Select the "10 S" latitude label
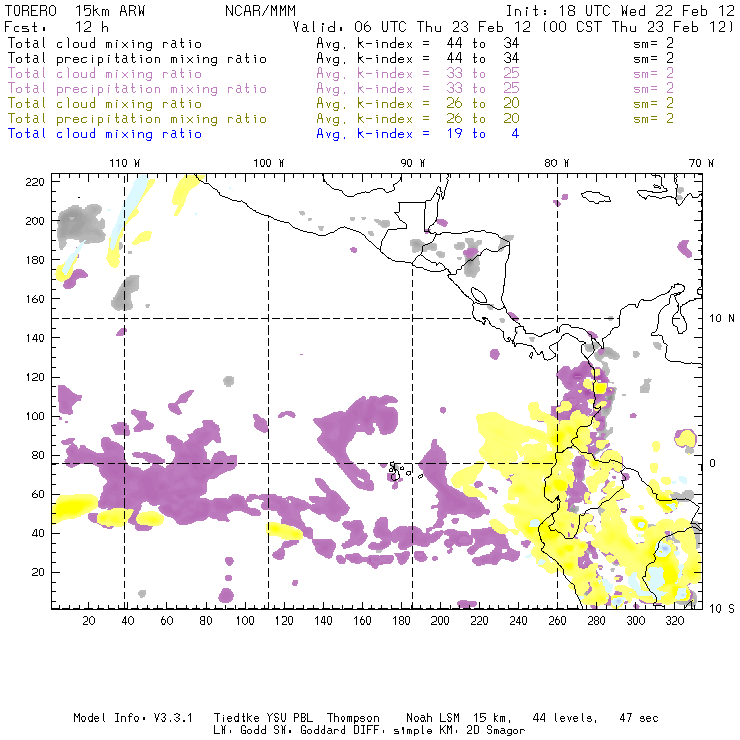The width and height of the screenshot is (740, 740). point(722,609)
